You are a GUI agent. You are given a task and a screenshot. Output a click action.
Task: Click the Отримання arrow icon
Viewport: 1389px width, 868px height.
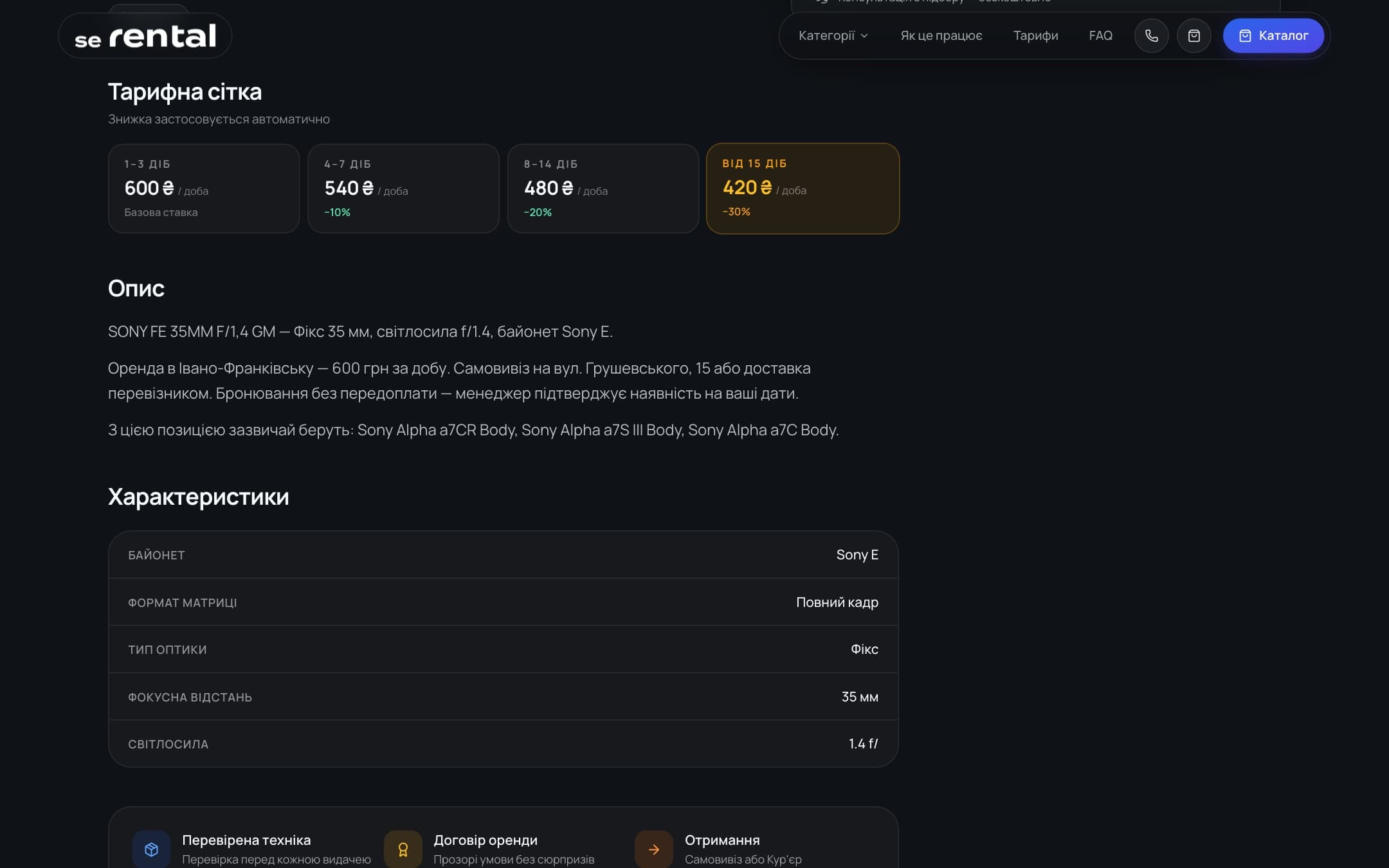coord(653,849)
